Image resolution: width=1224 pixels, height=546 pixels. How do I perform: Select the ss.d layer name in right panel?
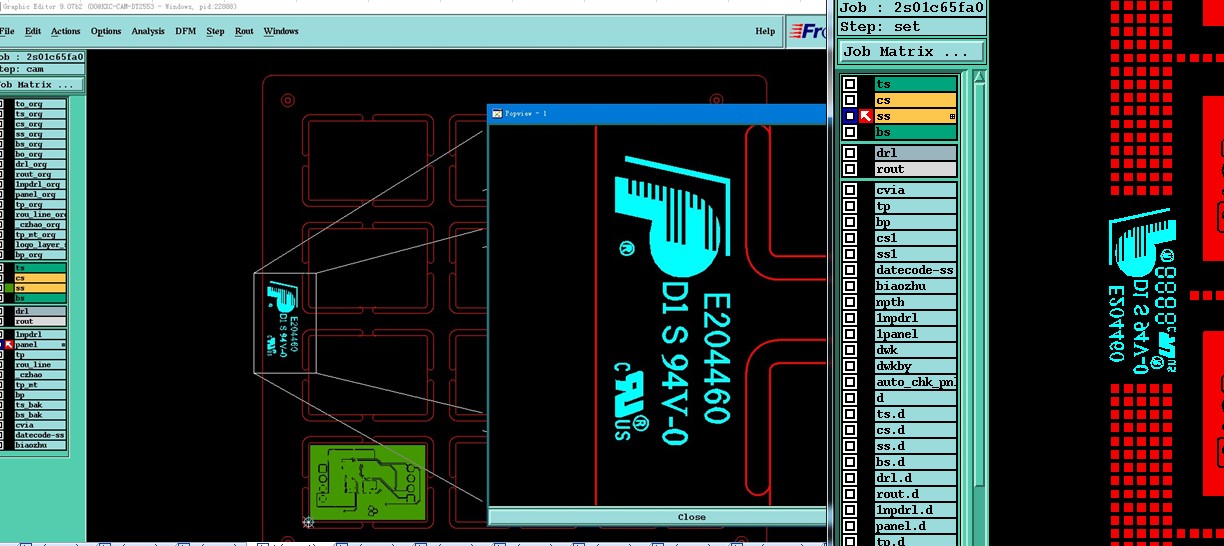[915, 446]
